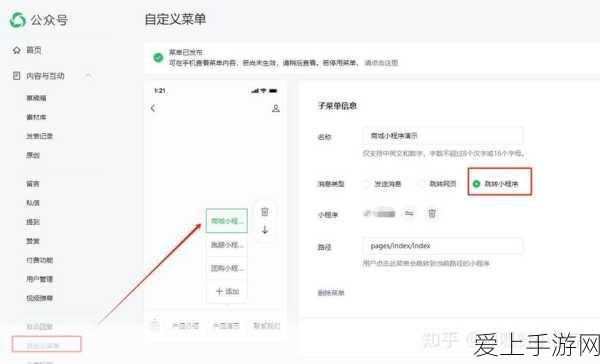Open 留言 in the sidebar
Viewport: 600px width, 364px height.
click(33, 184)
